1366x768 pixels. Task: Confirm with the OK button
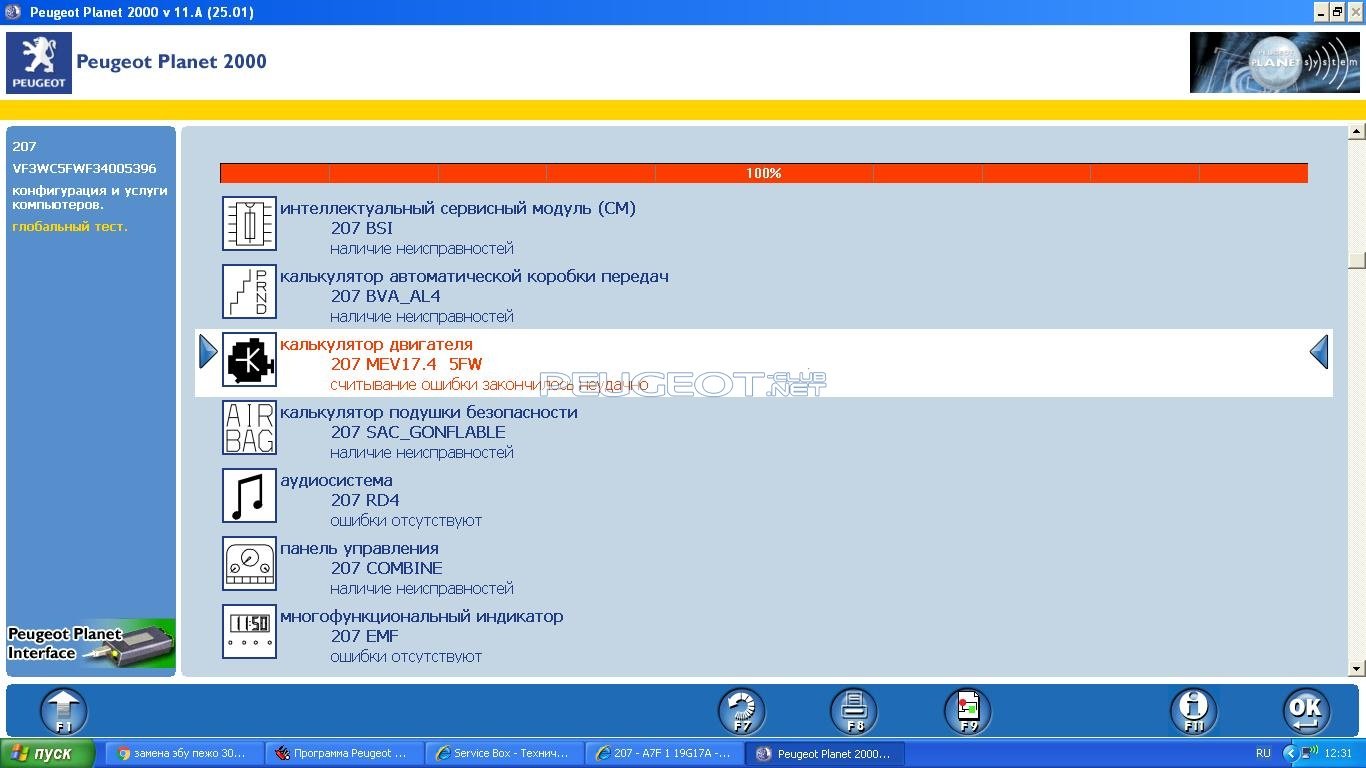click(x=1306, y=712)
